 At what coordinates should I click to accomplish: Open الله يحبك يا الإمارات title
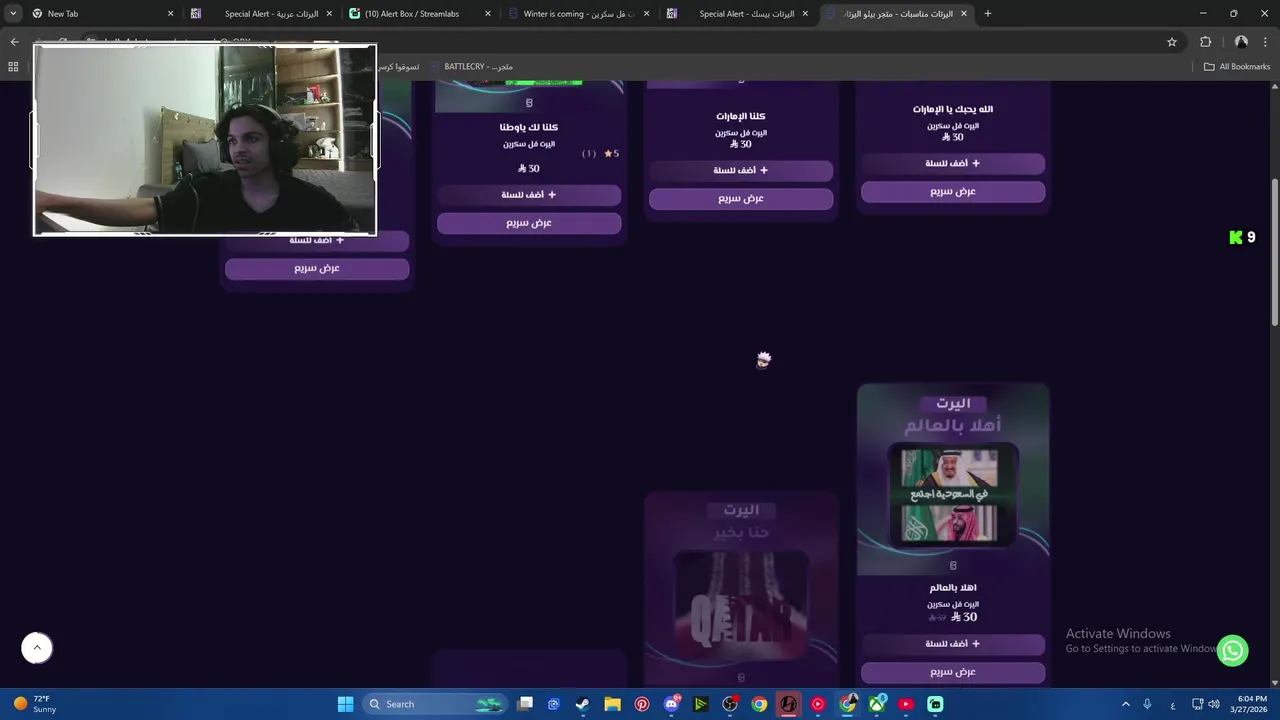pos(953,110)
